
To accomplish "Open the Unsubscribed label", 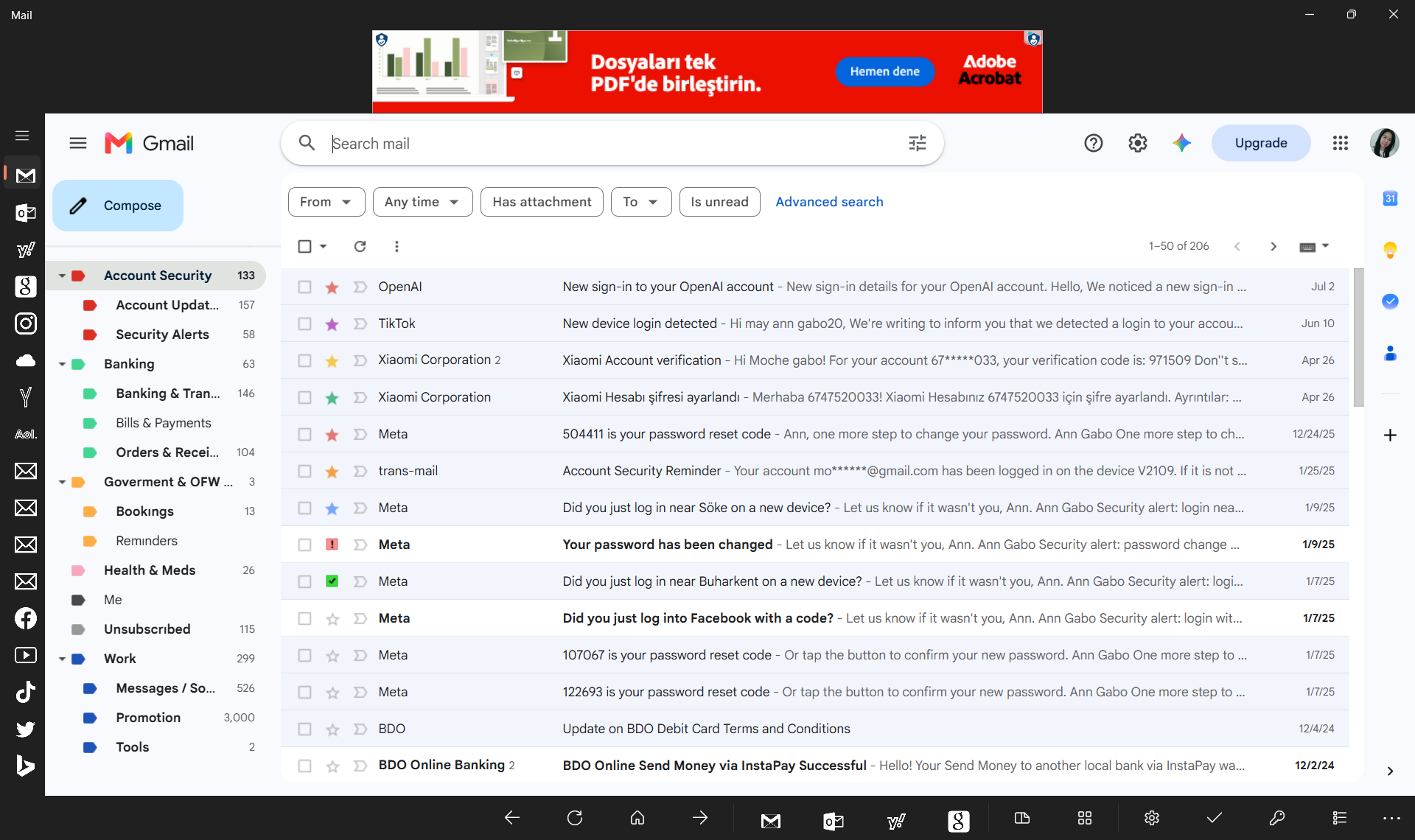I will click(147, 629).
